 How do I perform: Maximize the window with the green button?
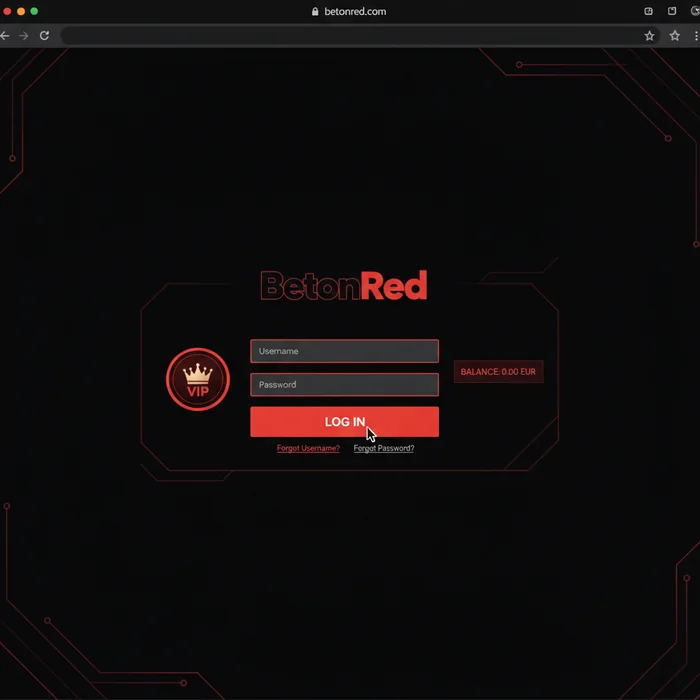[x=34, y=11]
